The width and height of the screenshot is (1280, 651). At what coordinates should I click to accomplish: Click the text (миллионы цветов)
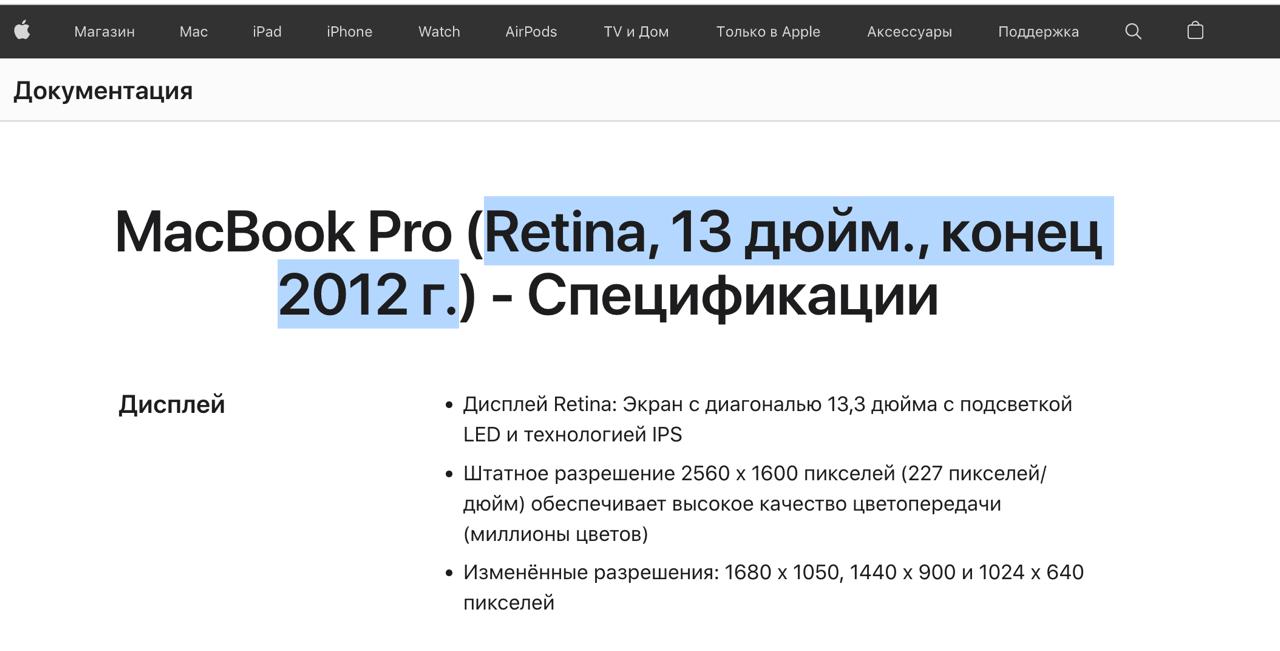[x=556, y=534]
